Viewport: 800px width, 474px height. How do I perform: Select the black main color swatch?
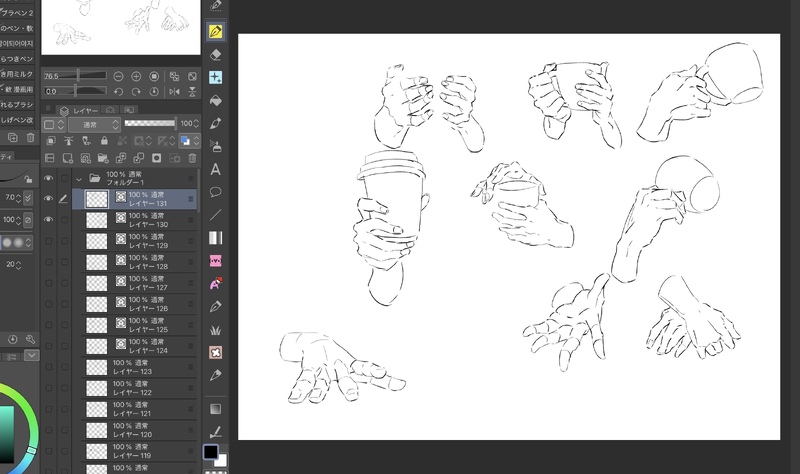point(211,452)
